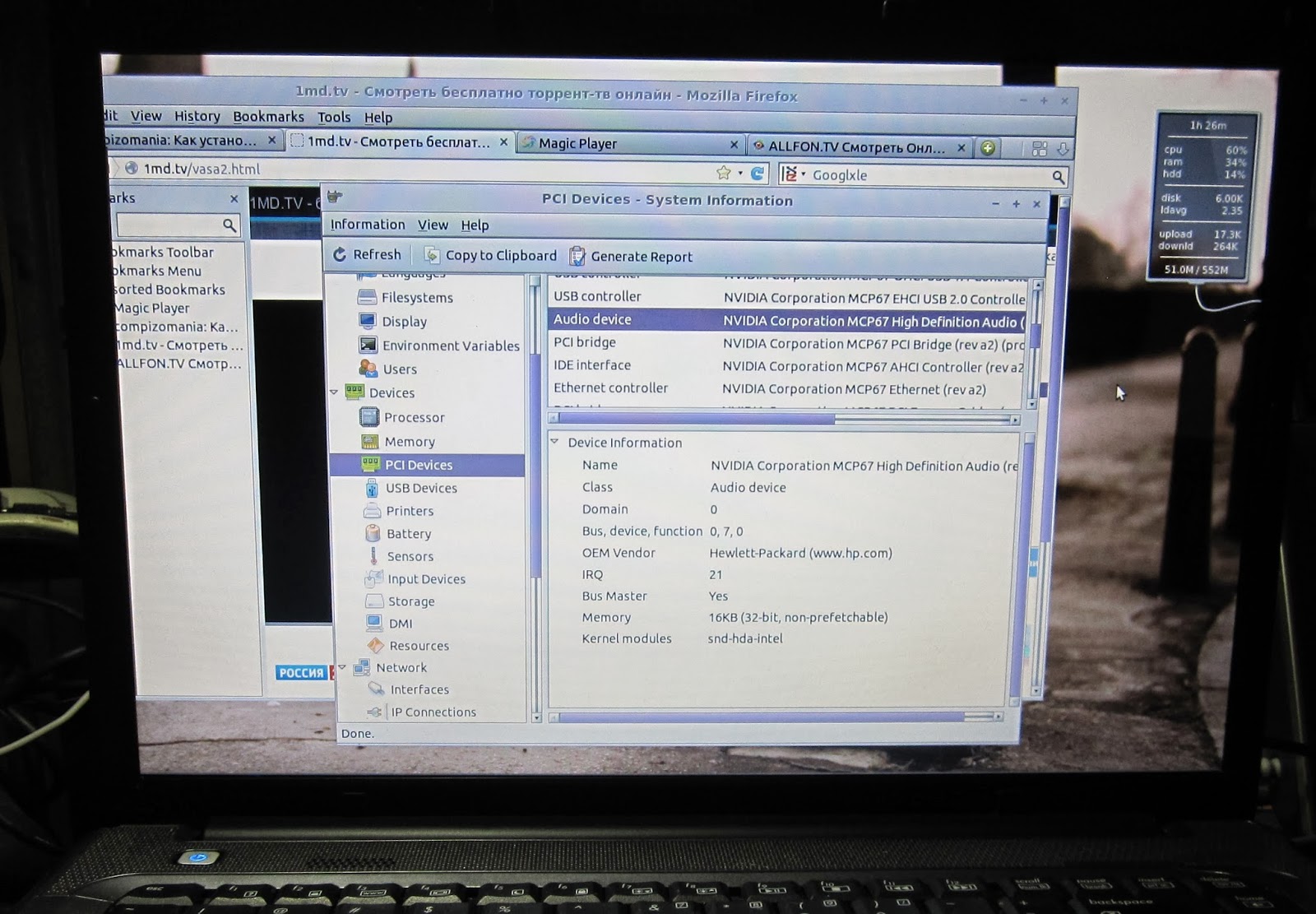This screenshot has height=914, width=1316.
Task: Click Firefox's reload page icon
Action: [758, 173]
